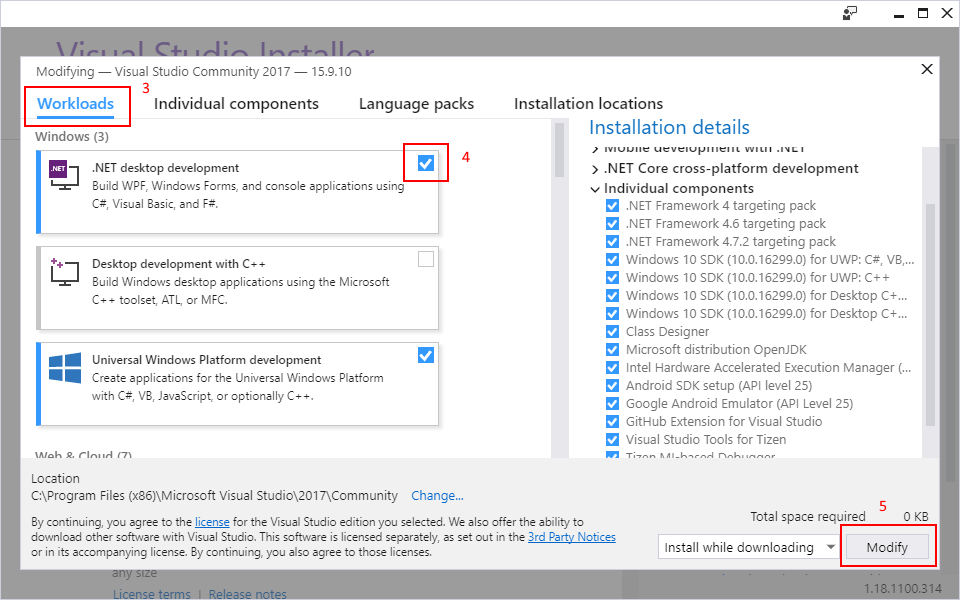Click the Installation details heading
Viewport: 960px width, 600px height.
pos(669,127)
